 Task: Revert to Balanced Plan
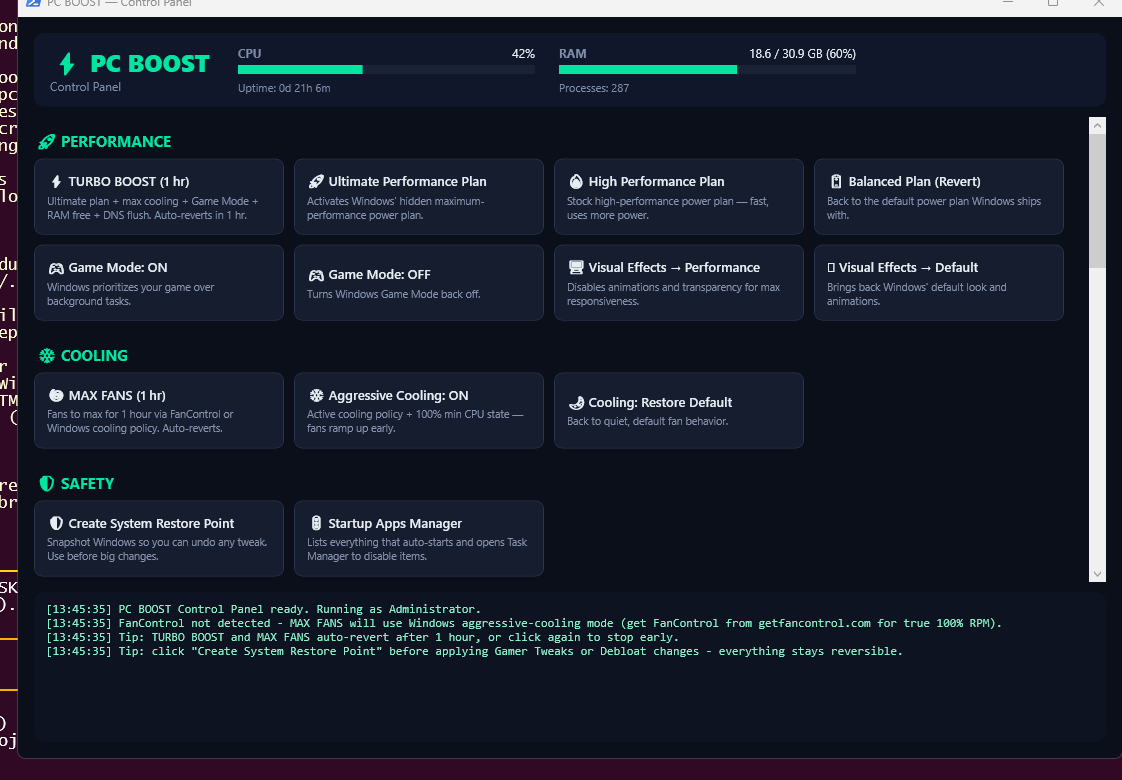click(x=939, y=197)
